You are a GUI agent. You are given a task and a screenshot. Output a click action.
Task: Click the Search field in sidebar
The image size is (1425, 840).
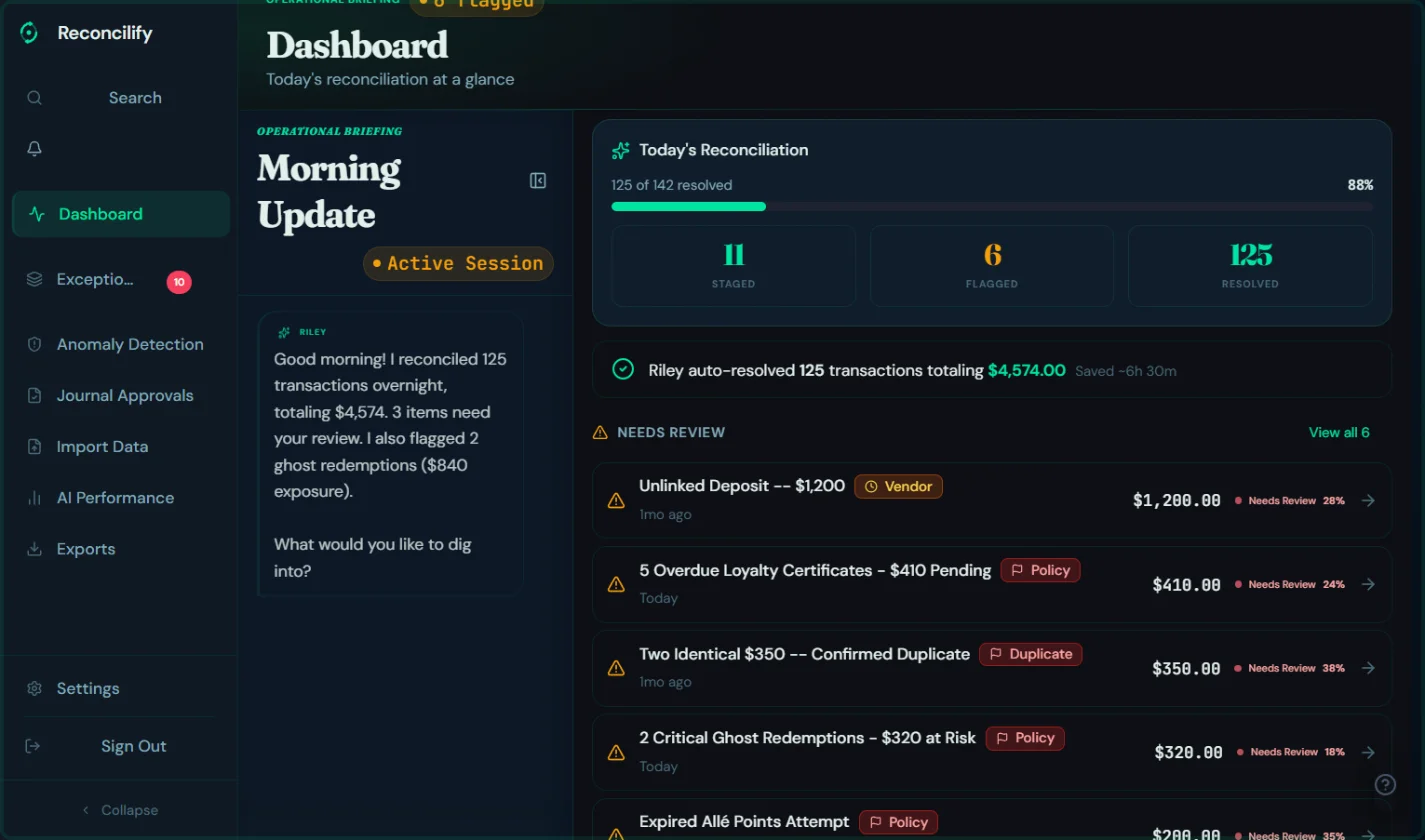[x=135, y=98]
